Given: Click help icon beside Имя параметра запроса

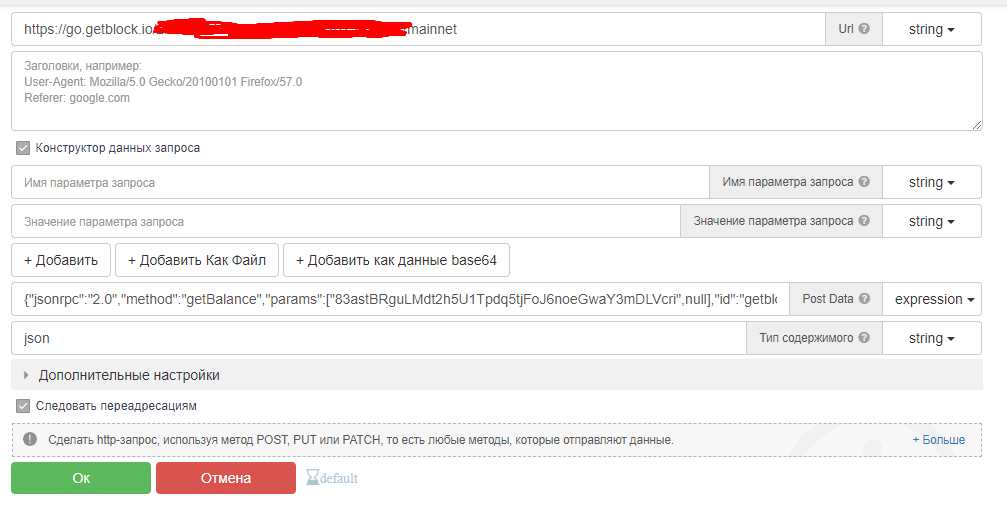Looking at the screenshot, I should (864, 182).
